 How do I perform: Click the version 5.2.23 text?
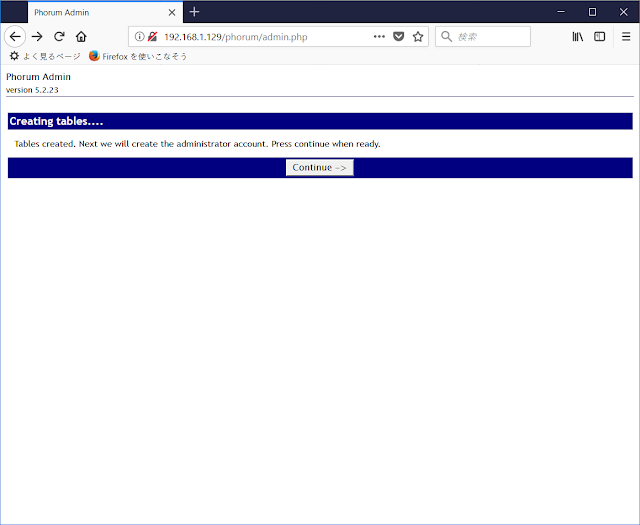[32, 90]
